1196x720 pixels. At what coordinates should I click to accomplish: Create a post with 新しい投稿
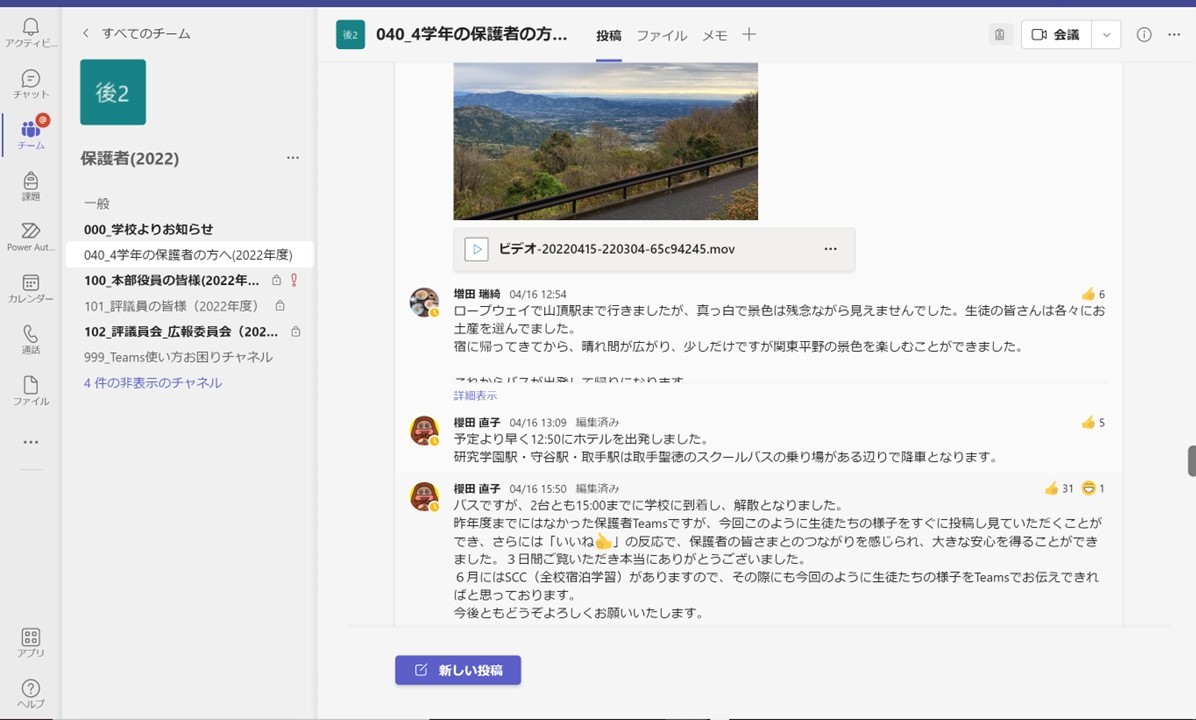pos(458,670)
